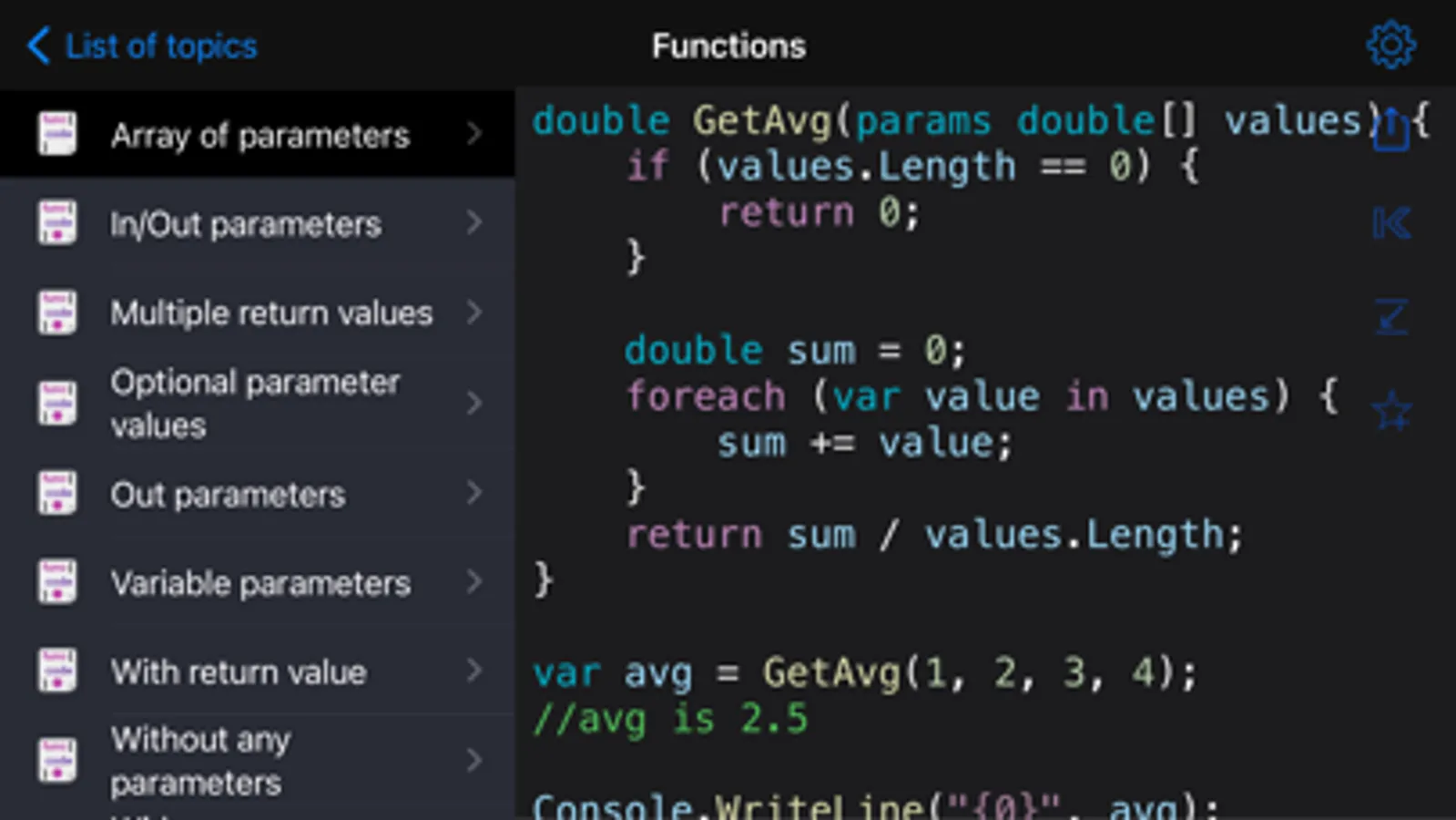Click document icon for With return value

56,671
